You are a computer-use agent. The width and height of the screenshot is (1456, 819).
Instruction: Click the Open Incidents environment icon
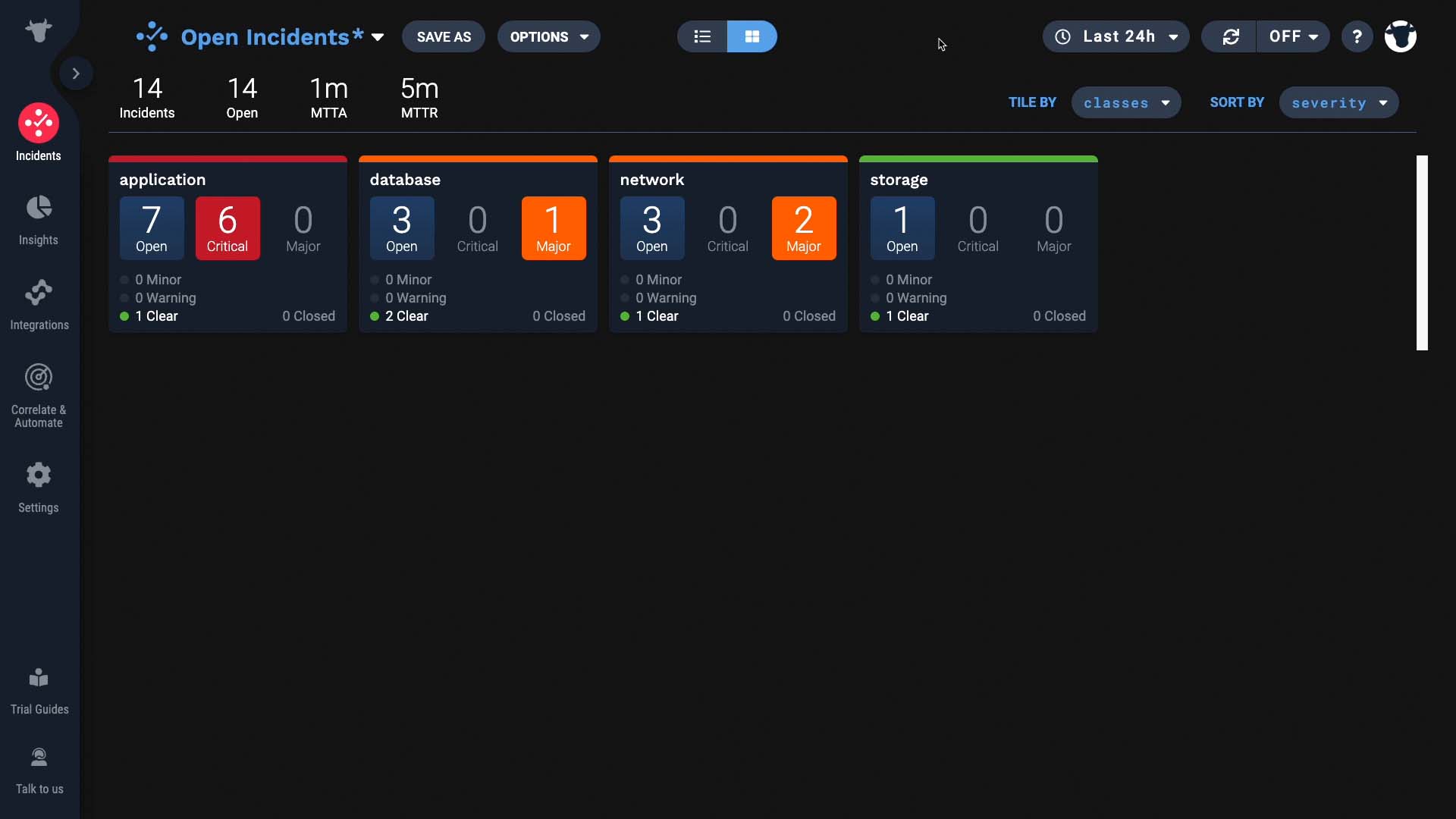coord(152,36)
